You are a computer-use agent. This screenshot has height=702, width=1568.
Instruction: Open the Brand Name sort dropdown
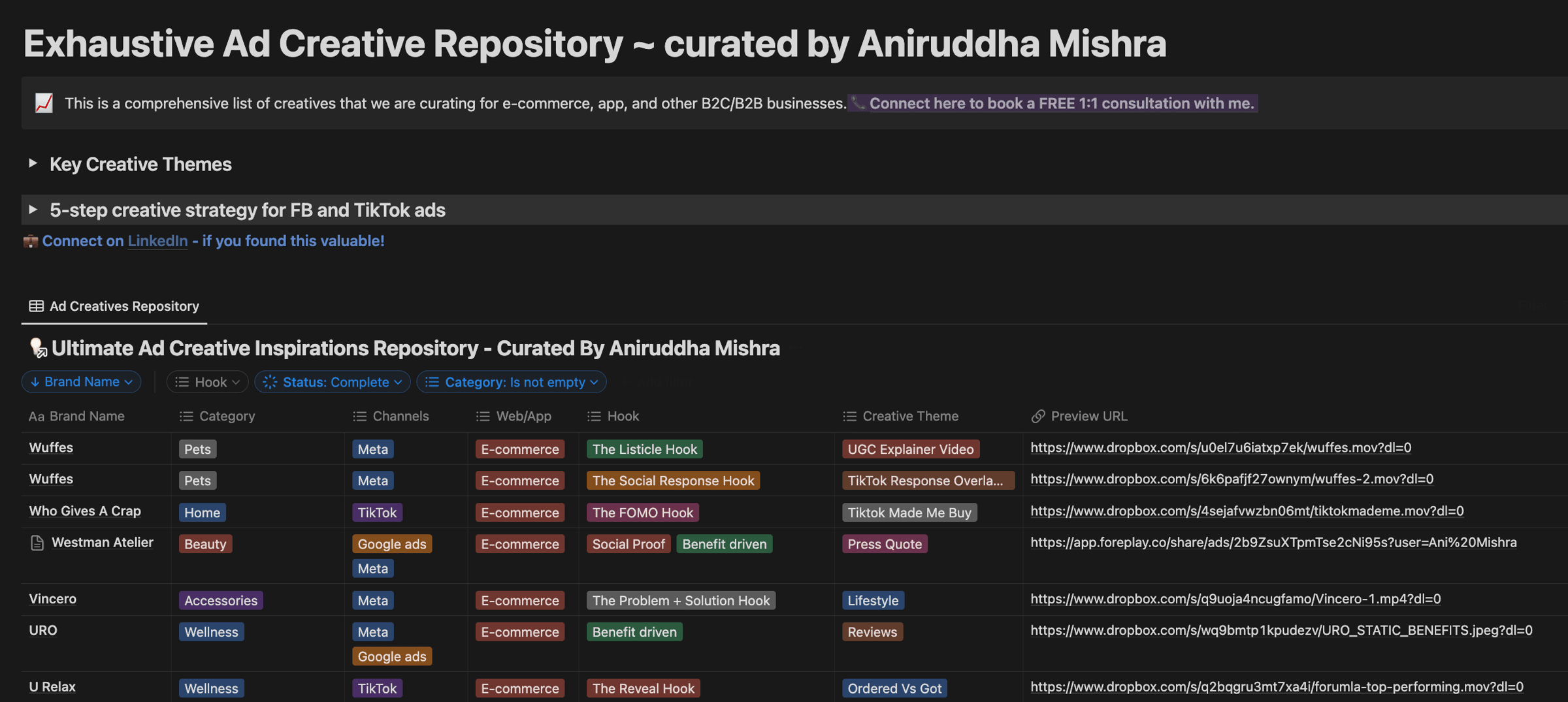coord(82,382)
